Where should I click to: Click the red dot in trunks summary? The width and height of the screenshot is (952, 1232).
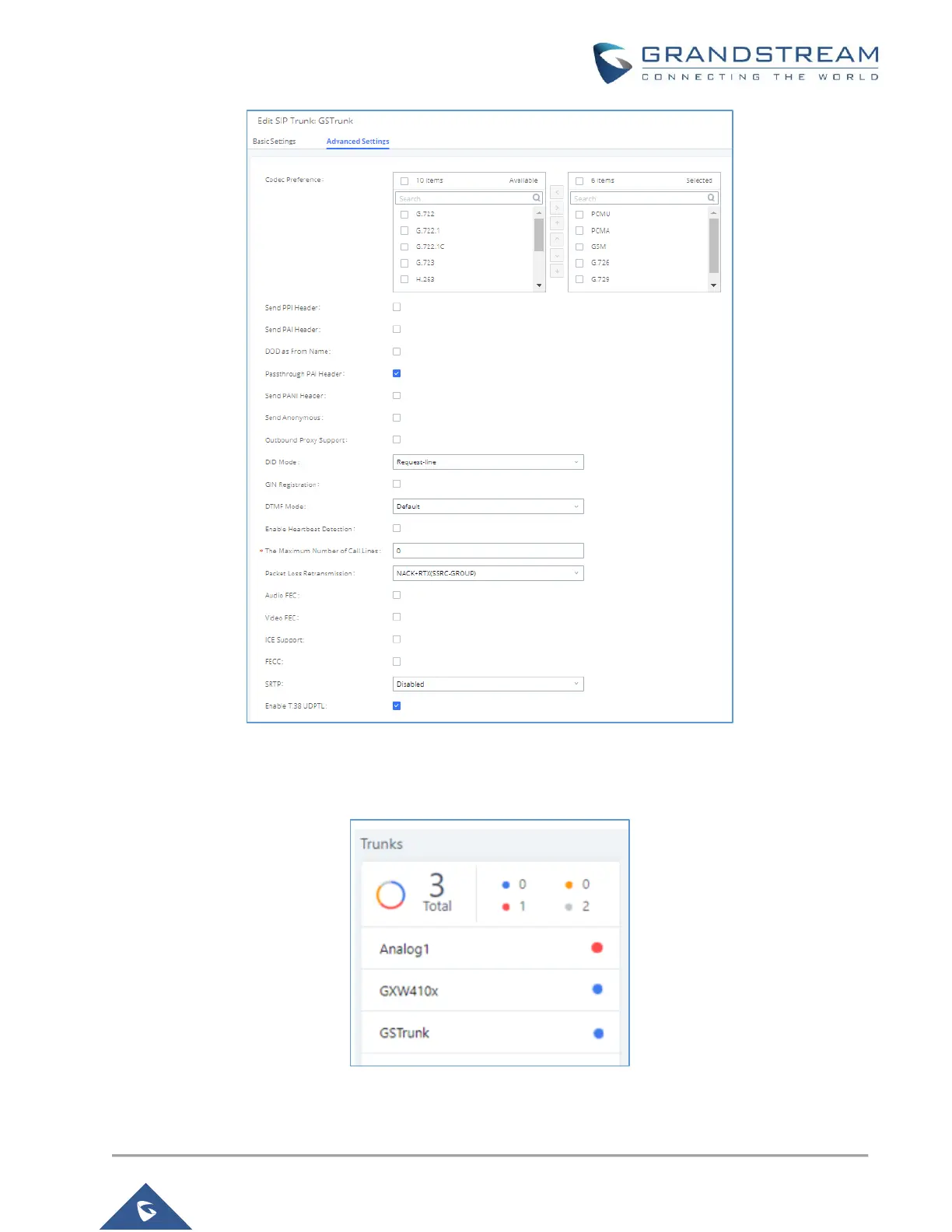506,907
